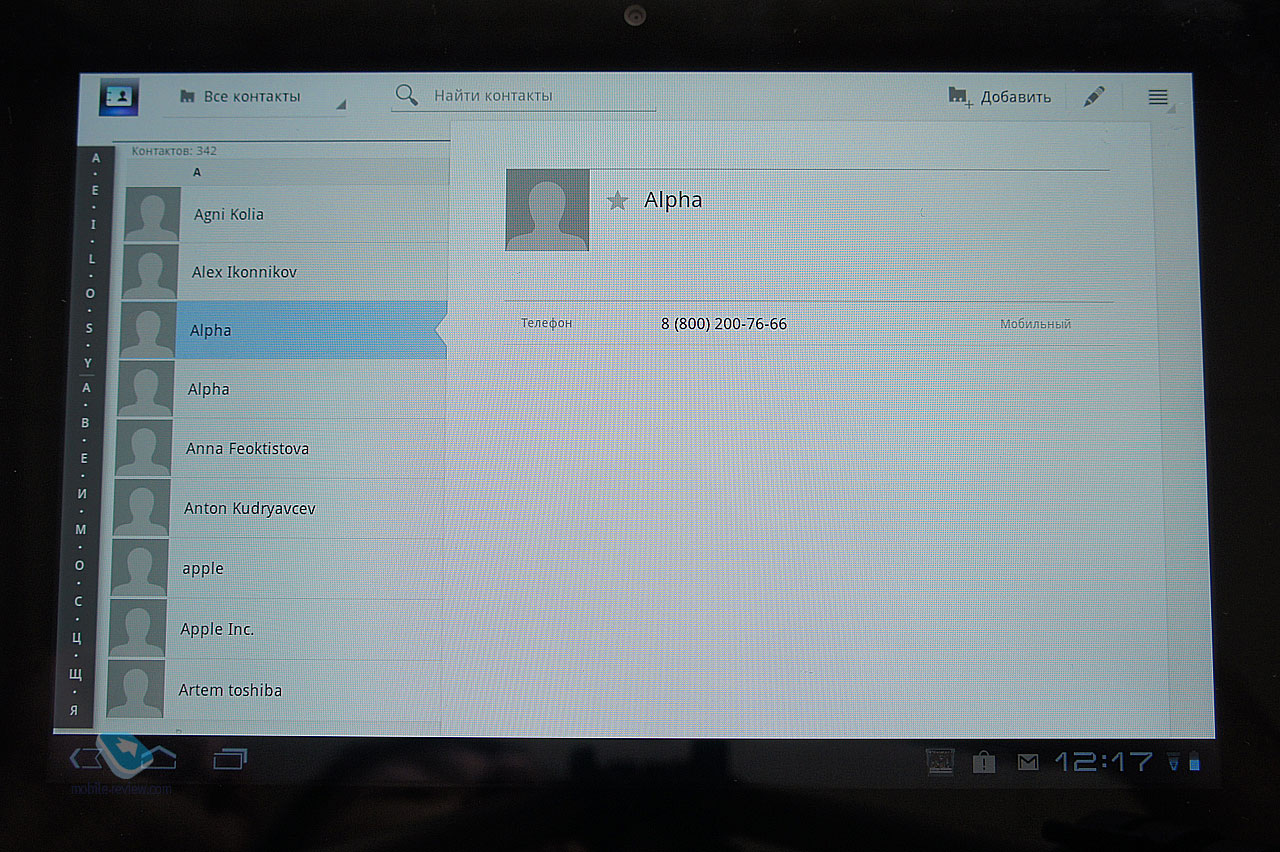The width and height of the screenshot is (1280, 852).
Task: Jump to letter L in the index
Action: point(92,259)
